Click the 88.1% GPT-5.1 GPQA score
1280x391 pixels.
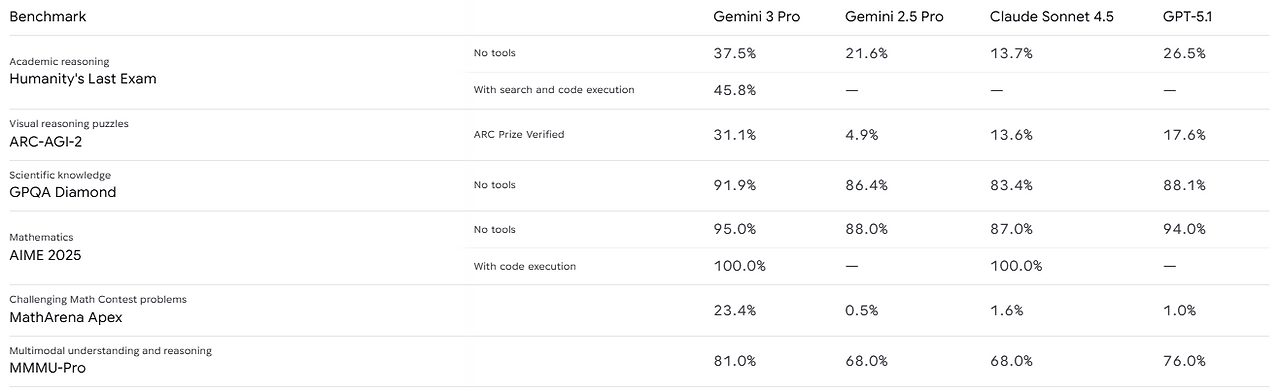(x=1185, y=185)
